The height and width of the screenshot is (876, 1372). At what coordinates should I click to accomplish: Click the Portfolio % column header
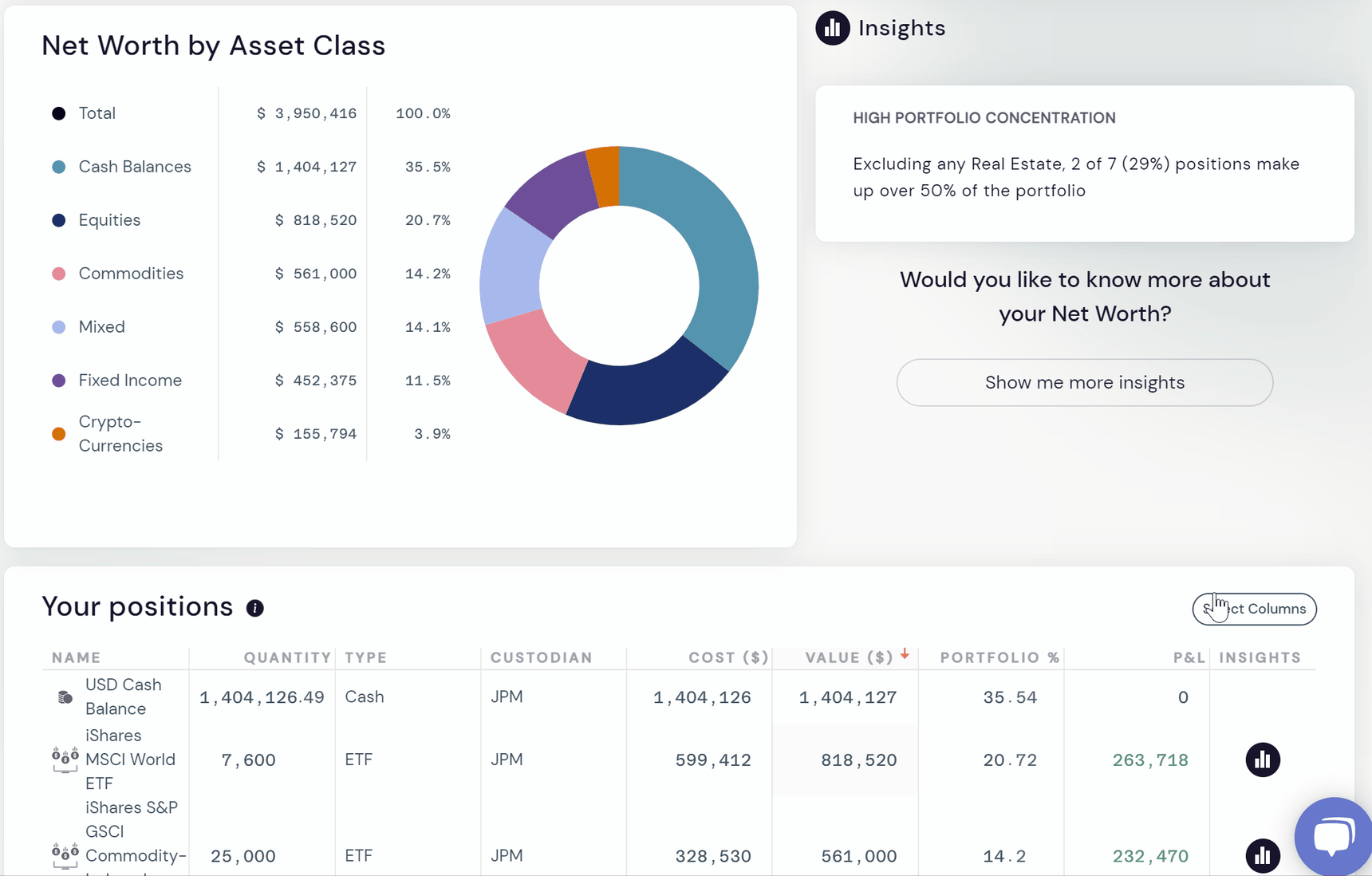click(1001, 657)
